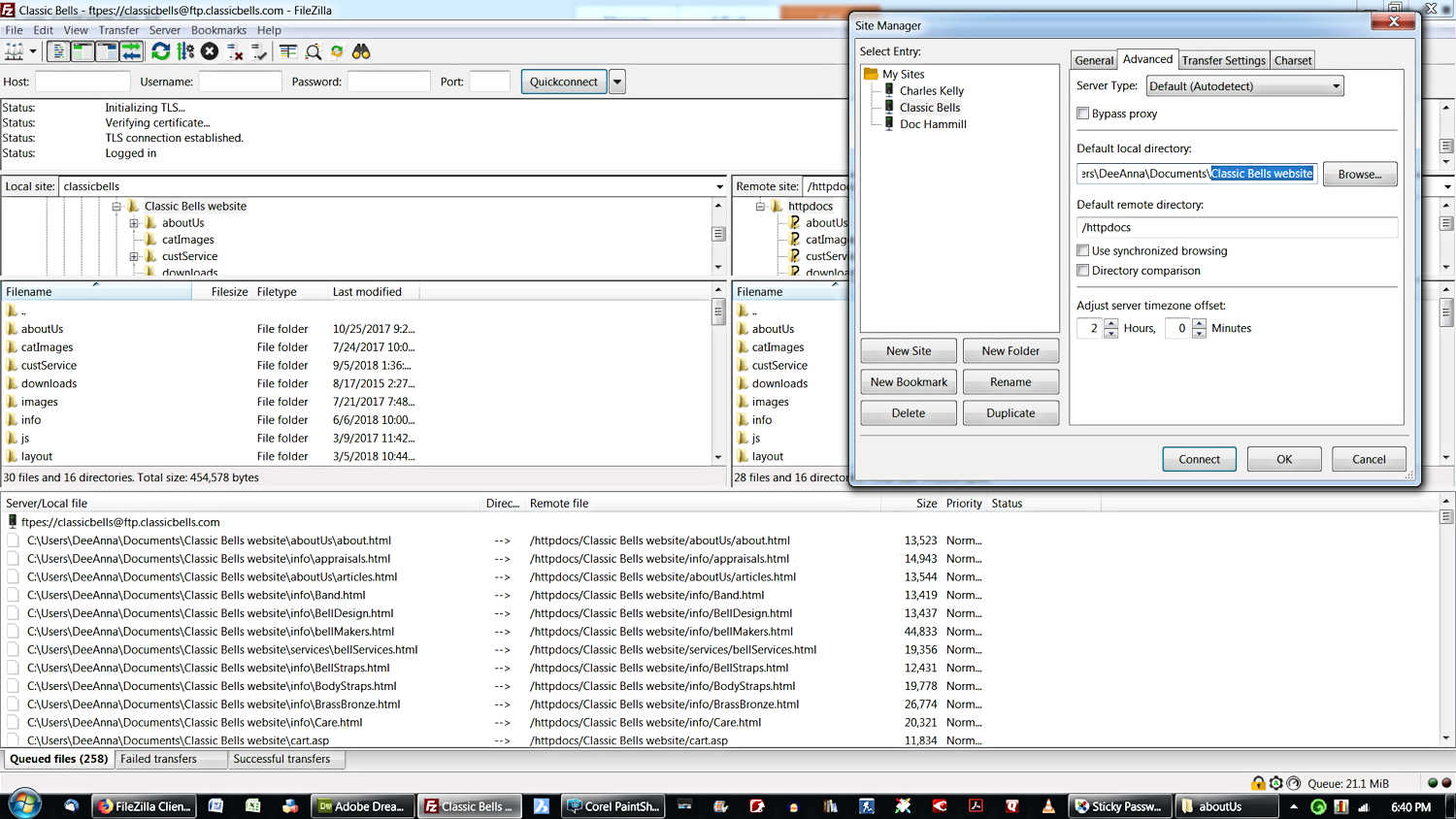This screenshot has width=1456, height=819.
Task: Expand custService node in local tree
Action: coord(134,256)
